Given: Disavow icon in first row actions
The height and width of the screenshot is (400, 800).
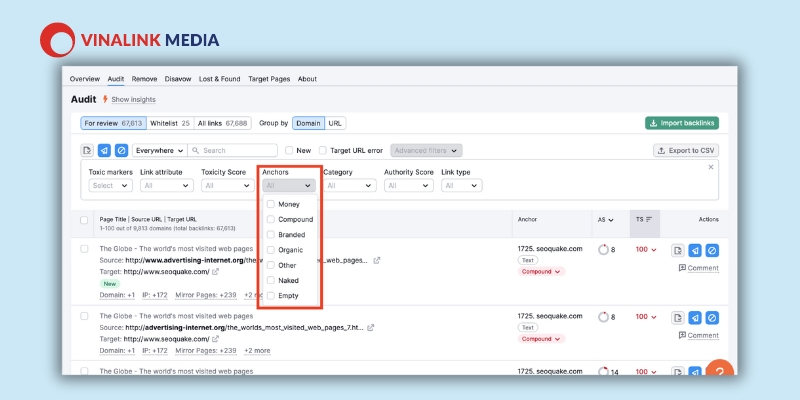Looking at the screenshot, I should [x=712, y=251].
